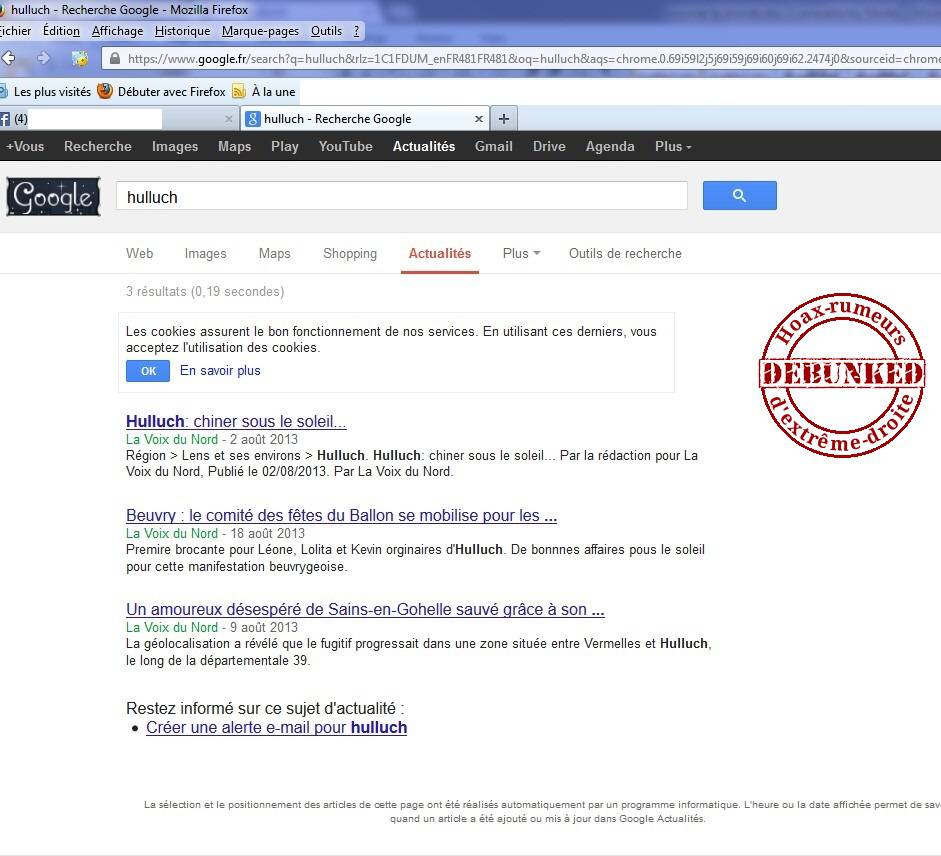Select the red Actualités results tab
The height and width of the screenshot is (856, 941).
tap(440, 253)
